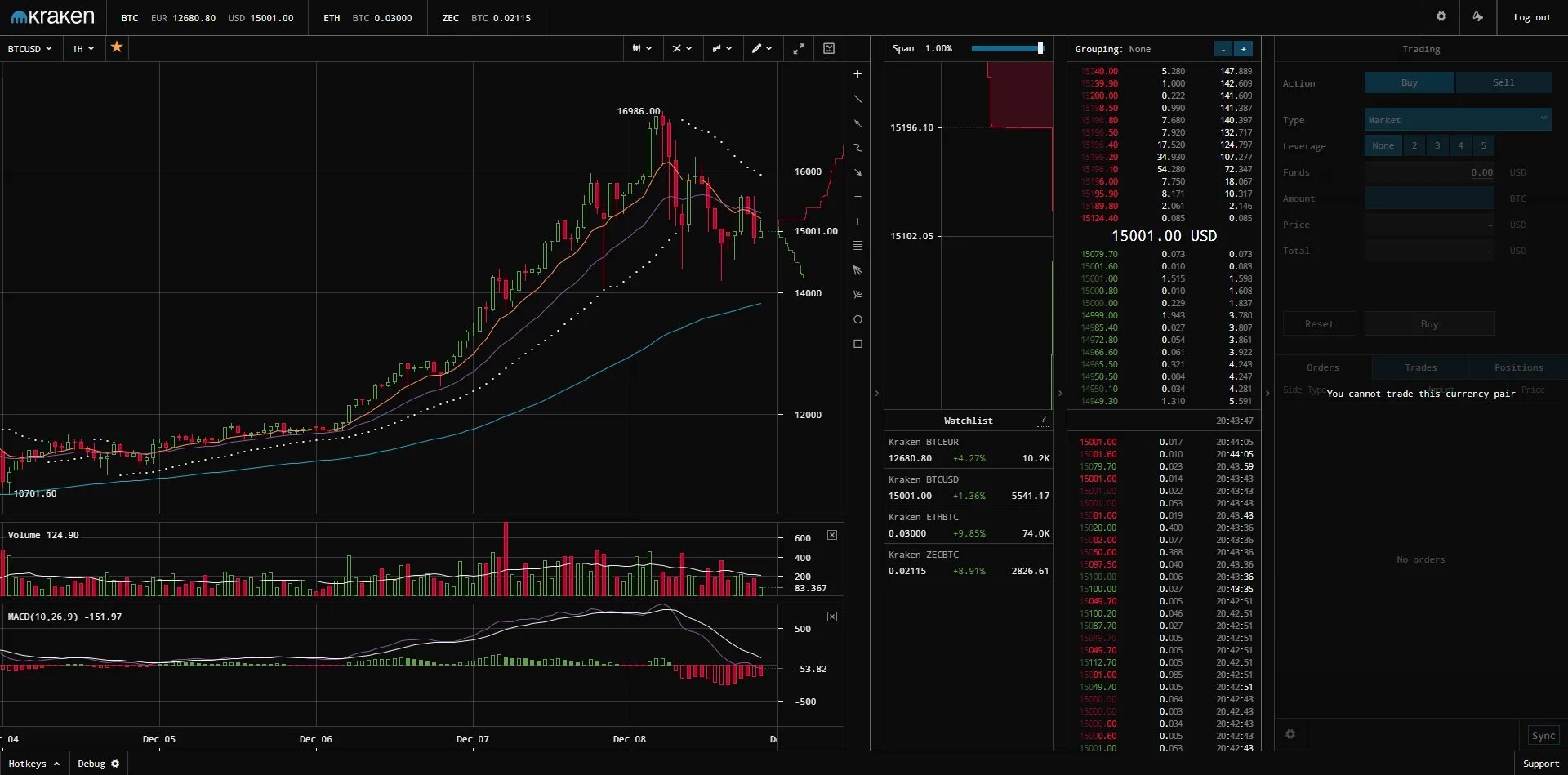
Task: Click the Sync button
Action: tap(1543, 735)
